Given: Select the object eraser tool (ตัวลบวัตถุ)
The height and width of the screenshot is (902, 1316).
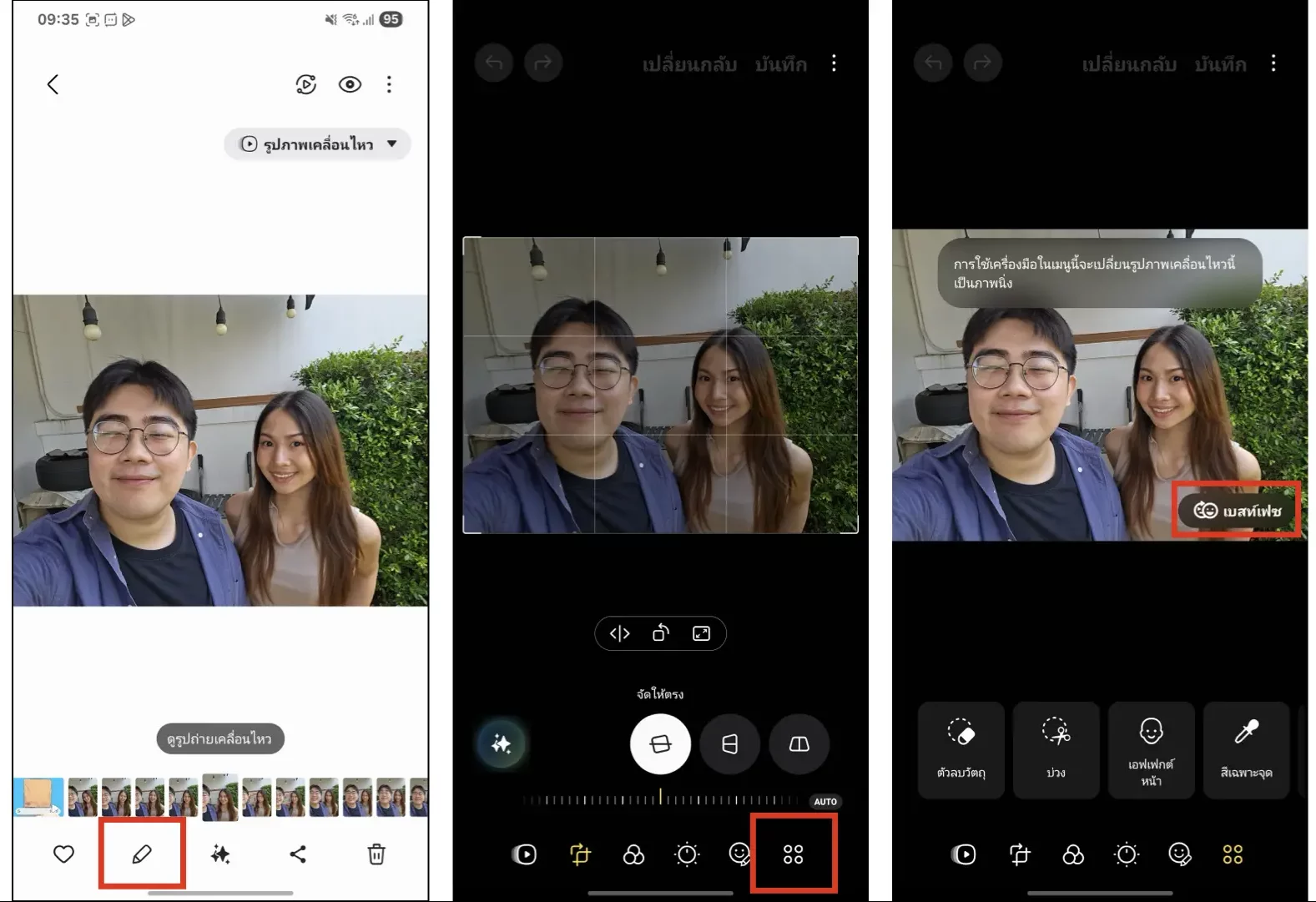Looking at the screenshot, I should click(961, 749).
